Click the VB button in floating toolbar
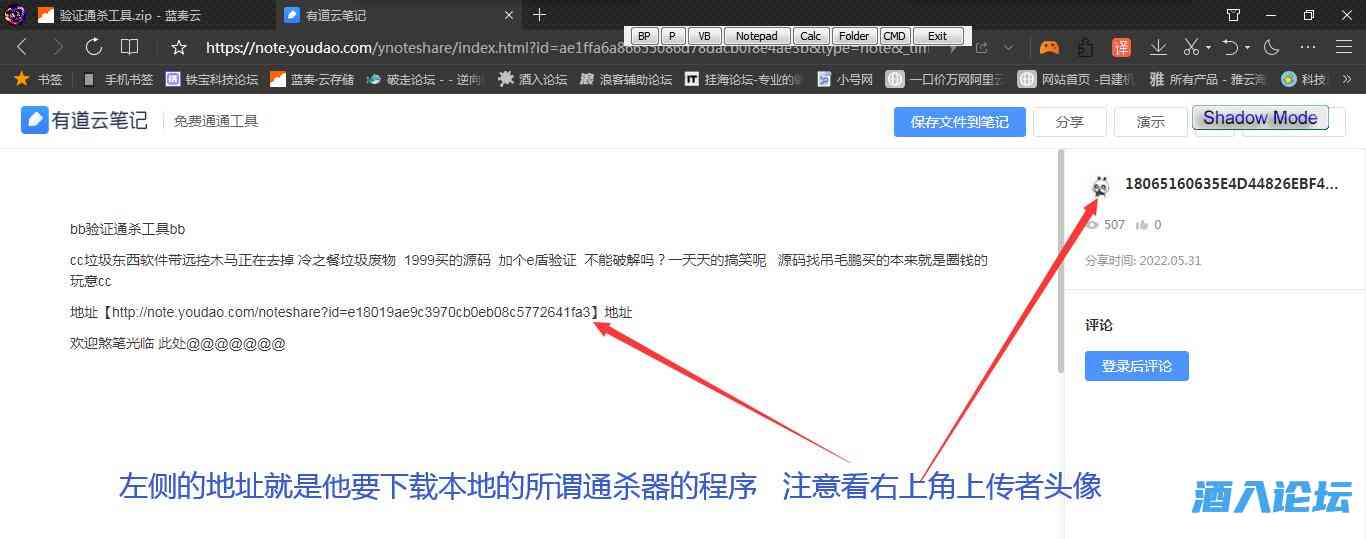The width and height of the screenshot is (1366, 539). tap(704, 36)
